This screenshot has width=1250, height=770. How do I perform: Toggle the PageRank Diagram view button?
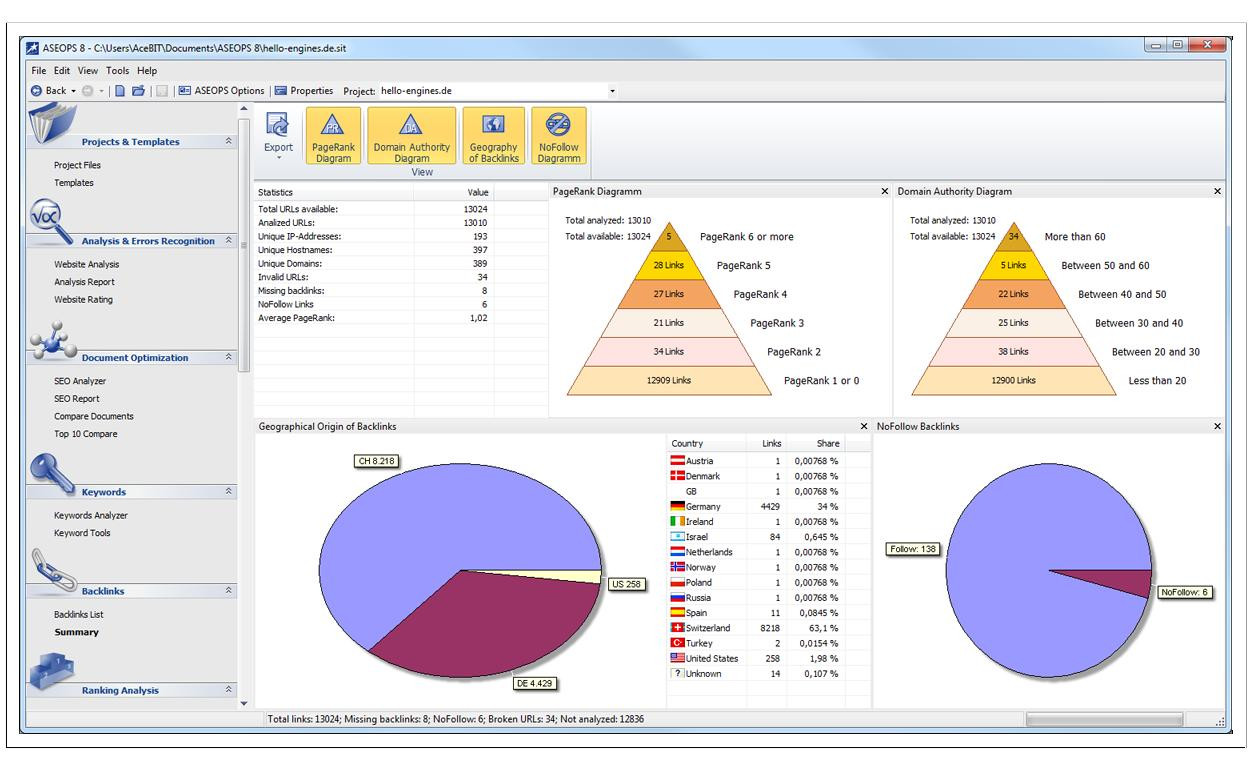click(333, 137)
